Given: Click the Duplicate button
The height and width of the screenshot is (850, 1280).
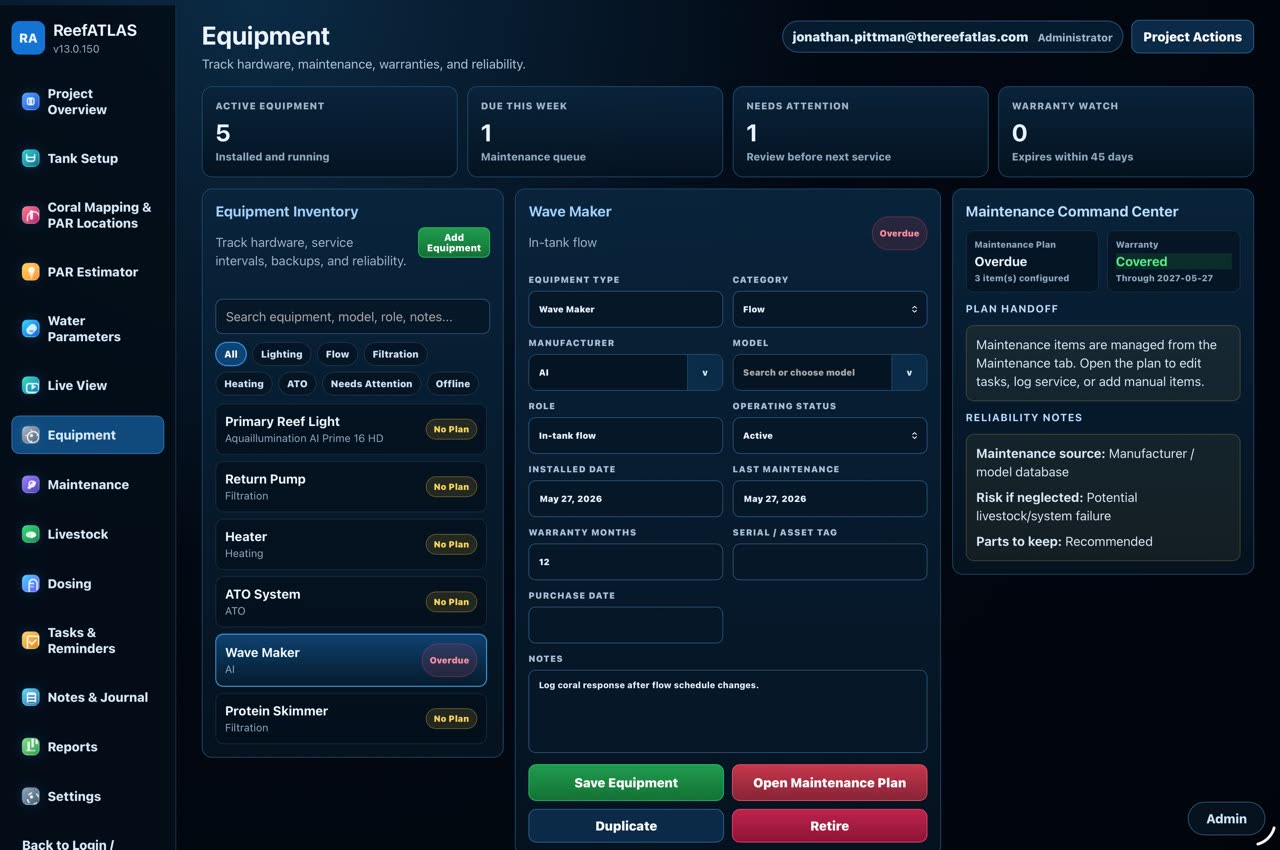Looking at the screenshot, I should 626,826.
